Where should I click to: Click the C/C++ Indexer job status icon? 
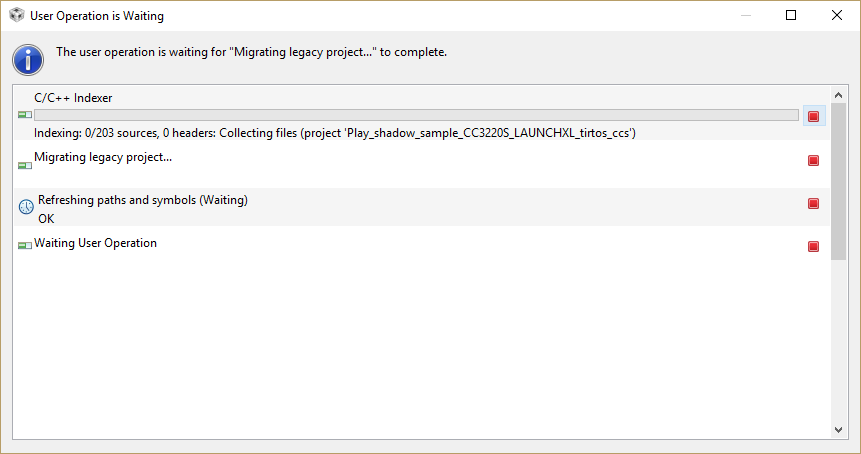point(25,115)
